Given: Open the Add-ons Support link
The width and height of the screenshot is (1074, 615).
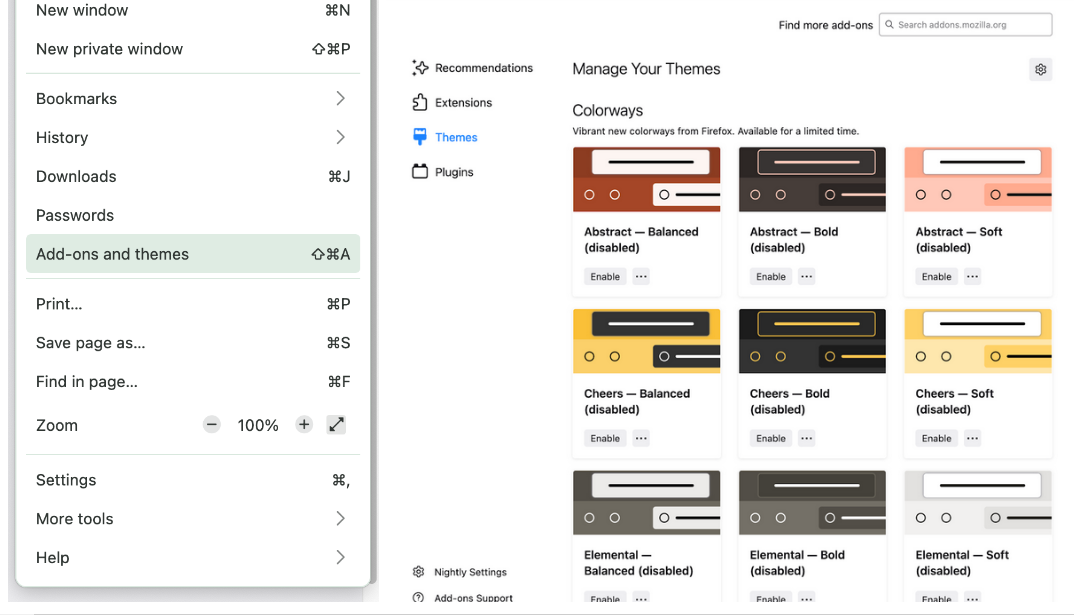Looking at the screenshot, I should [x=463, y=598].
